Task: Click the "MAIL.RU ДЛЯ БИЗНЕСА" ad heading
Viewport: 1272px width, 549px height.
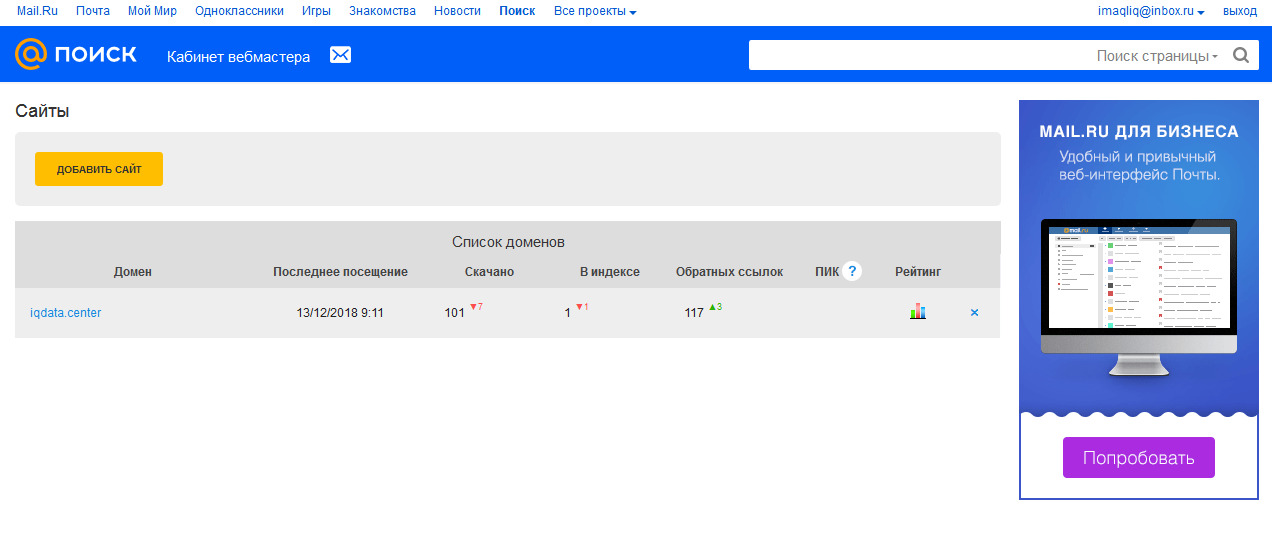Action: tap(1139, 131)
